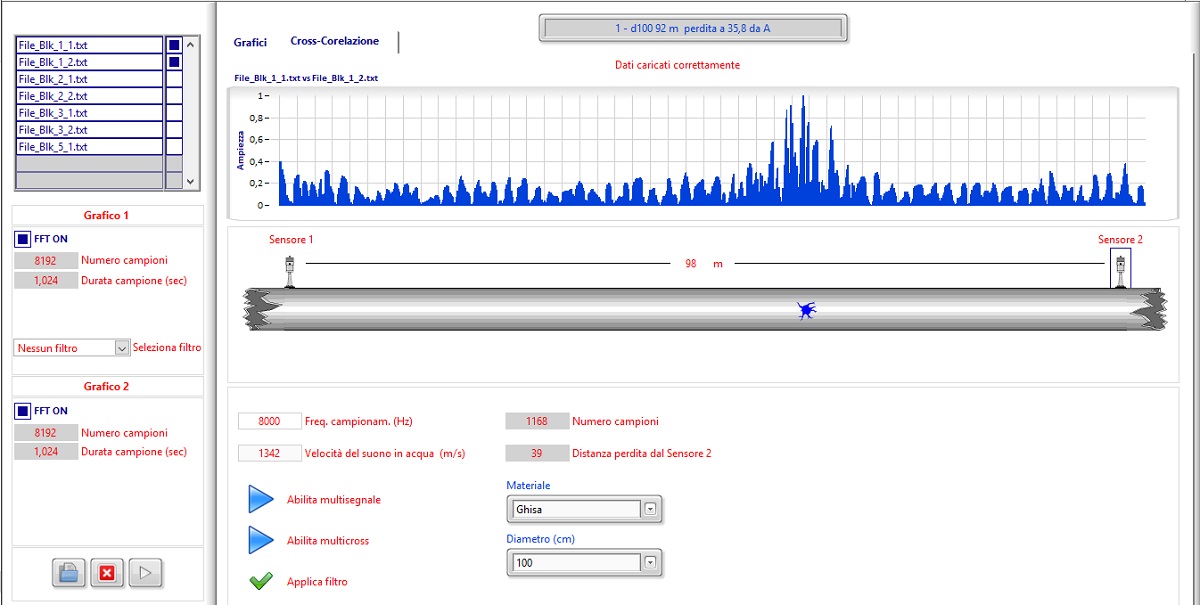
Task: Expand the Materiale Ghisa dropdown
Action: [x=650, y=509]
